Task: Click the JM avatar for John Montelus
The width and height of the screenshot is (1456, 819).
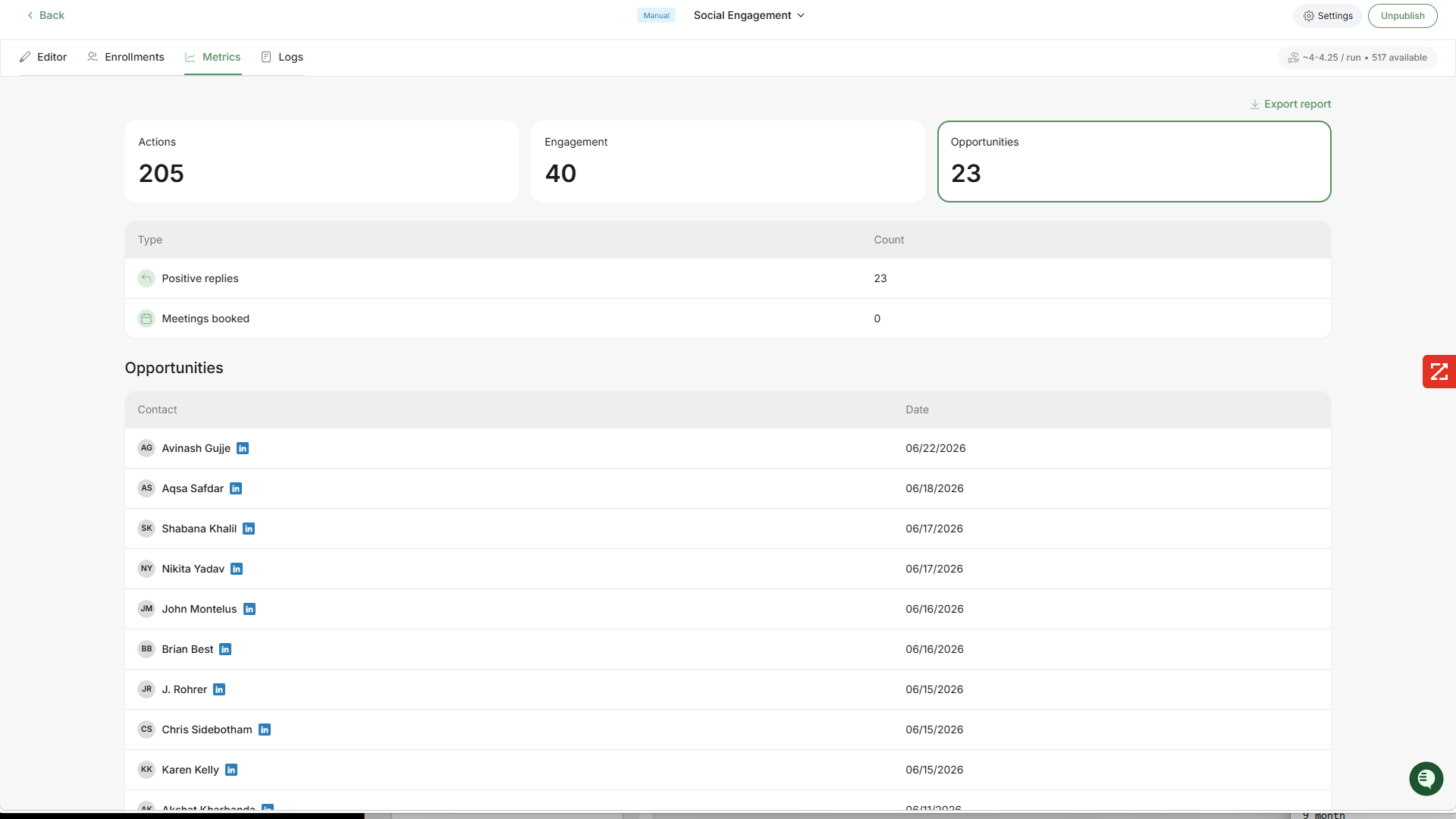Action: pyautogui.click(x=146, y=609)
